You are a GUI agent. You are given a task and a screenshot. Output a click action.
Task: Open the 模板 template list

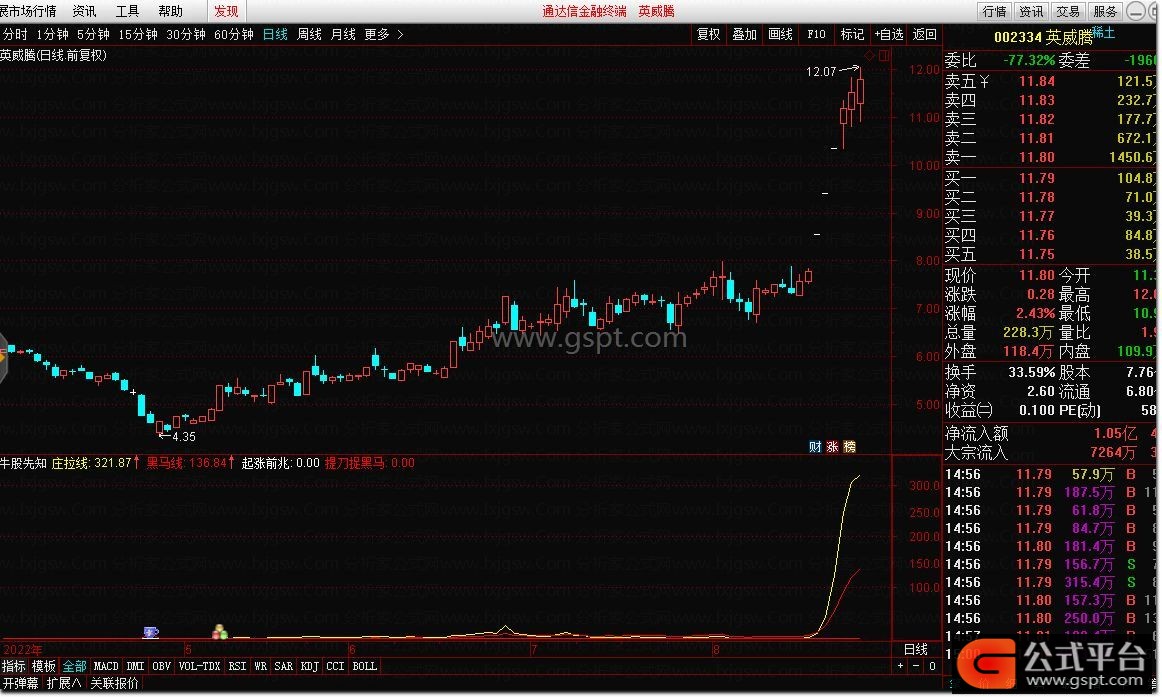[44, 666]
